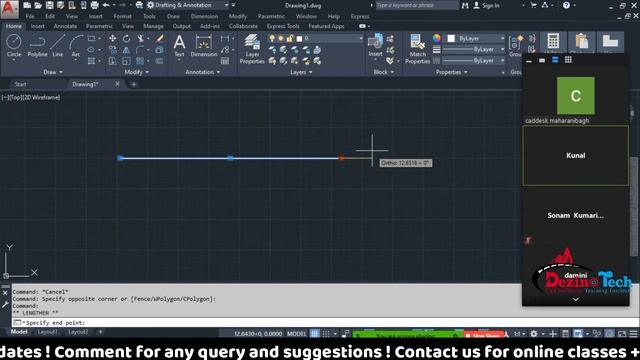The height and width of the screenshot is (360, 640).
Task: Activate the Trim tool
Action: 140,38
